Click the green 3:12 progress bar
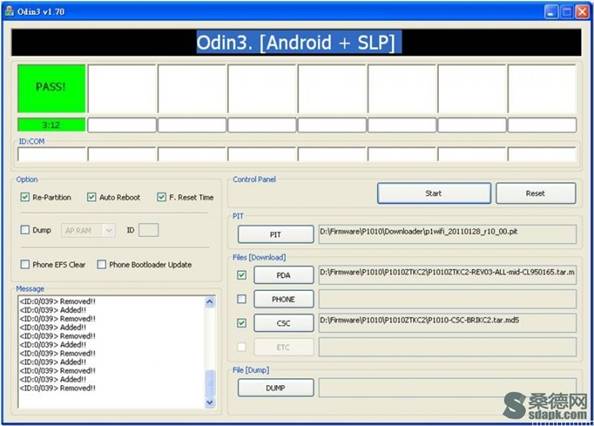 tap(52, 125)
